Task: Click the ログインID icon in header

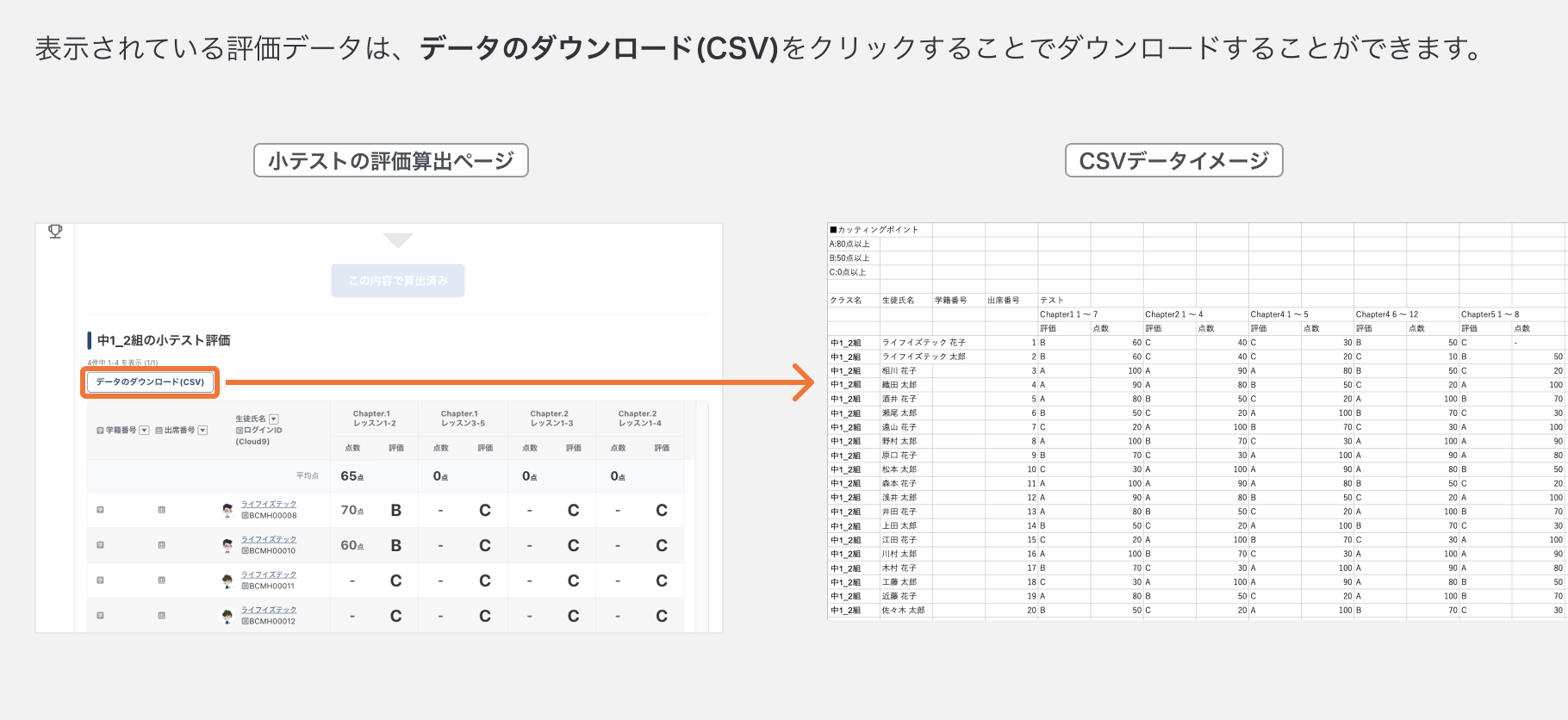Action: point(240,430)
